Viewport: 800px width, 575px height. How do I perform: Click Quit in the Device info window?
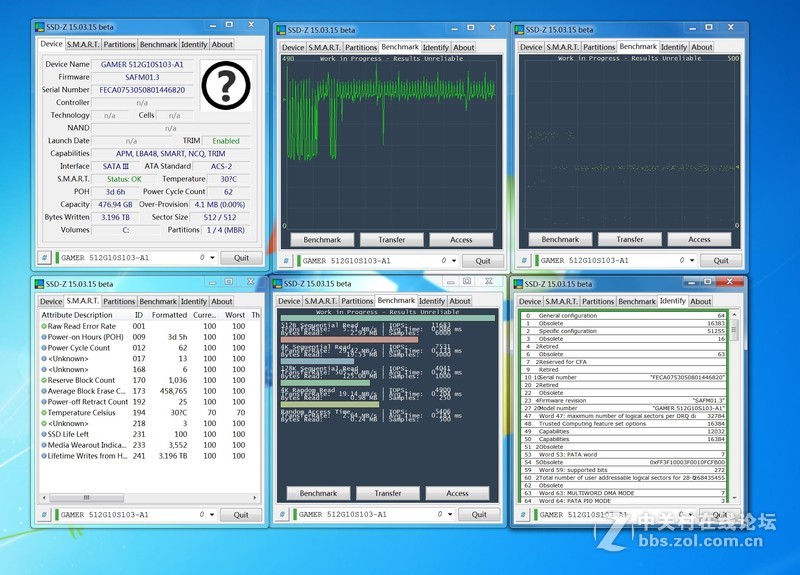point(241,257)
